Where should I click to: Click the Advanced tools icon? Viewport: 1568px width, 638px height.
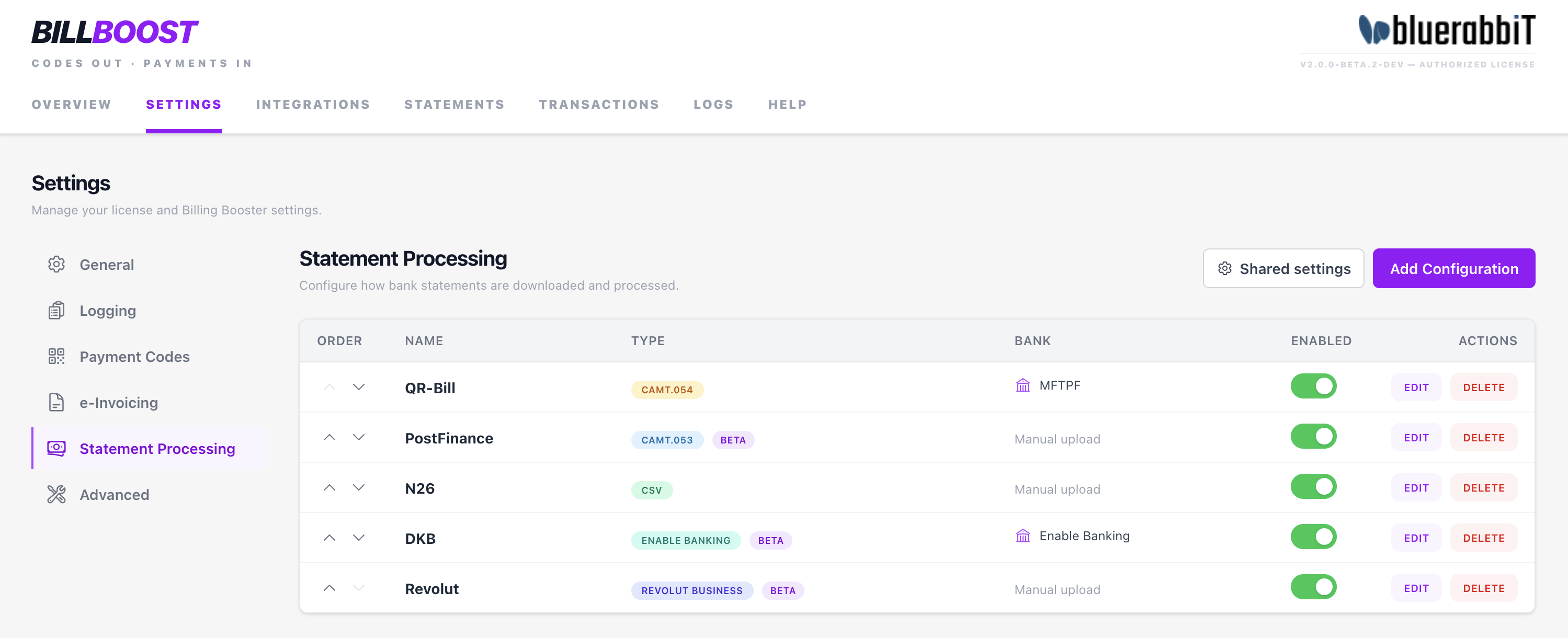(56, 494)
